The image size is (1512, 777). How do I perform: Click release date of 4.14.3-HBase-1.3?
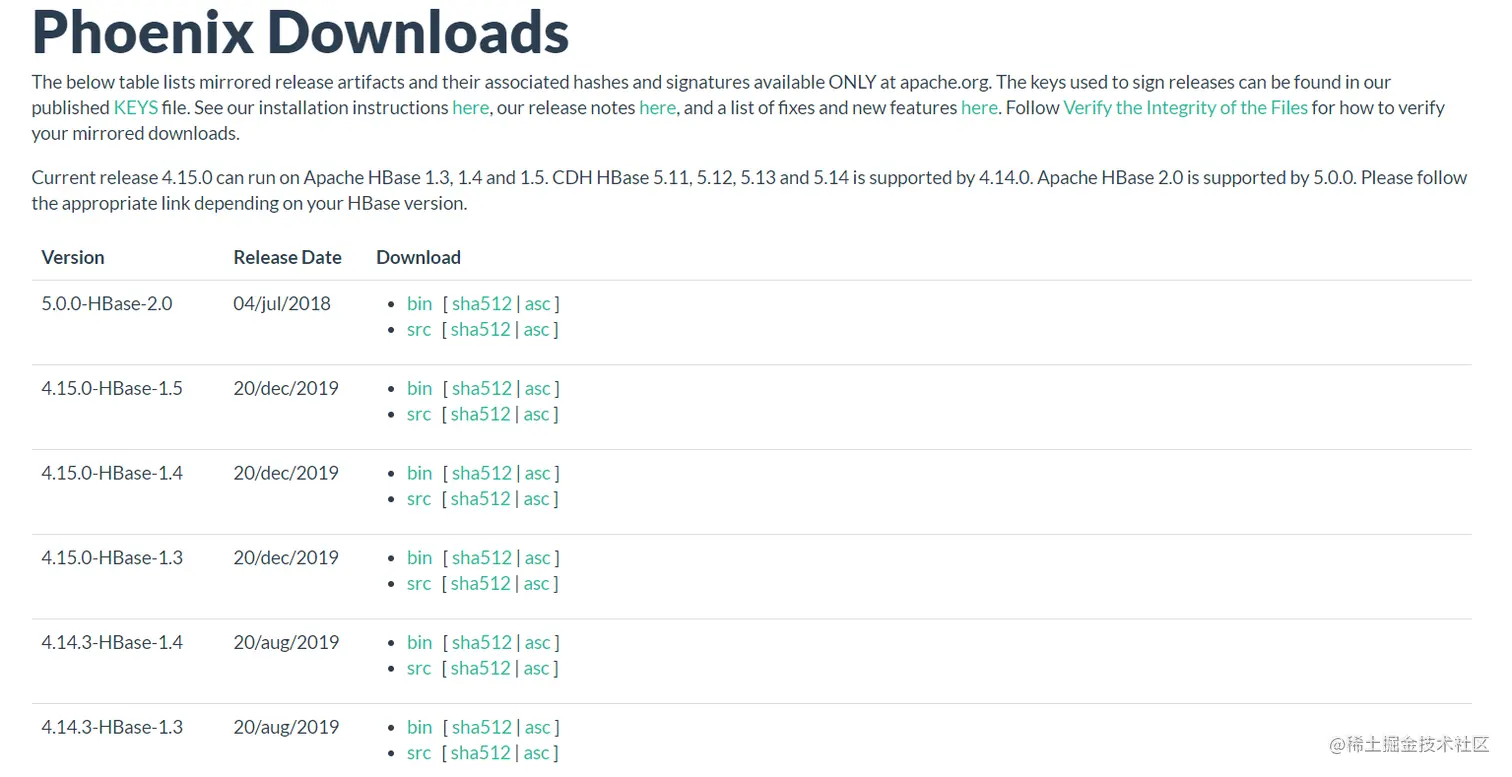pos(286,728)
